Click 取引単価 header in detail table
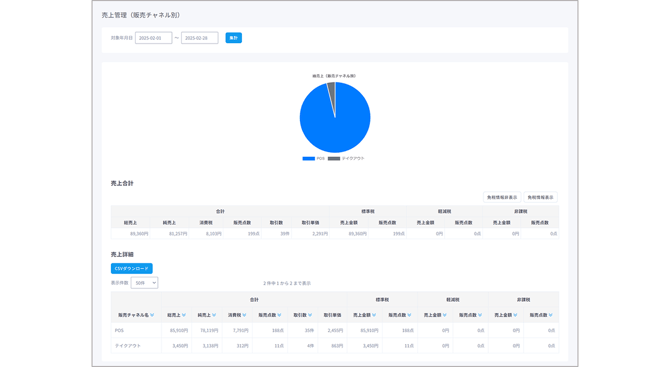This screenshot has height=367, width=670. [332, 315]
